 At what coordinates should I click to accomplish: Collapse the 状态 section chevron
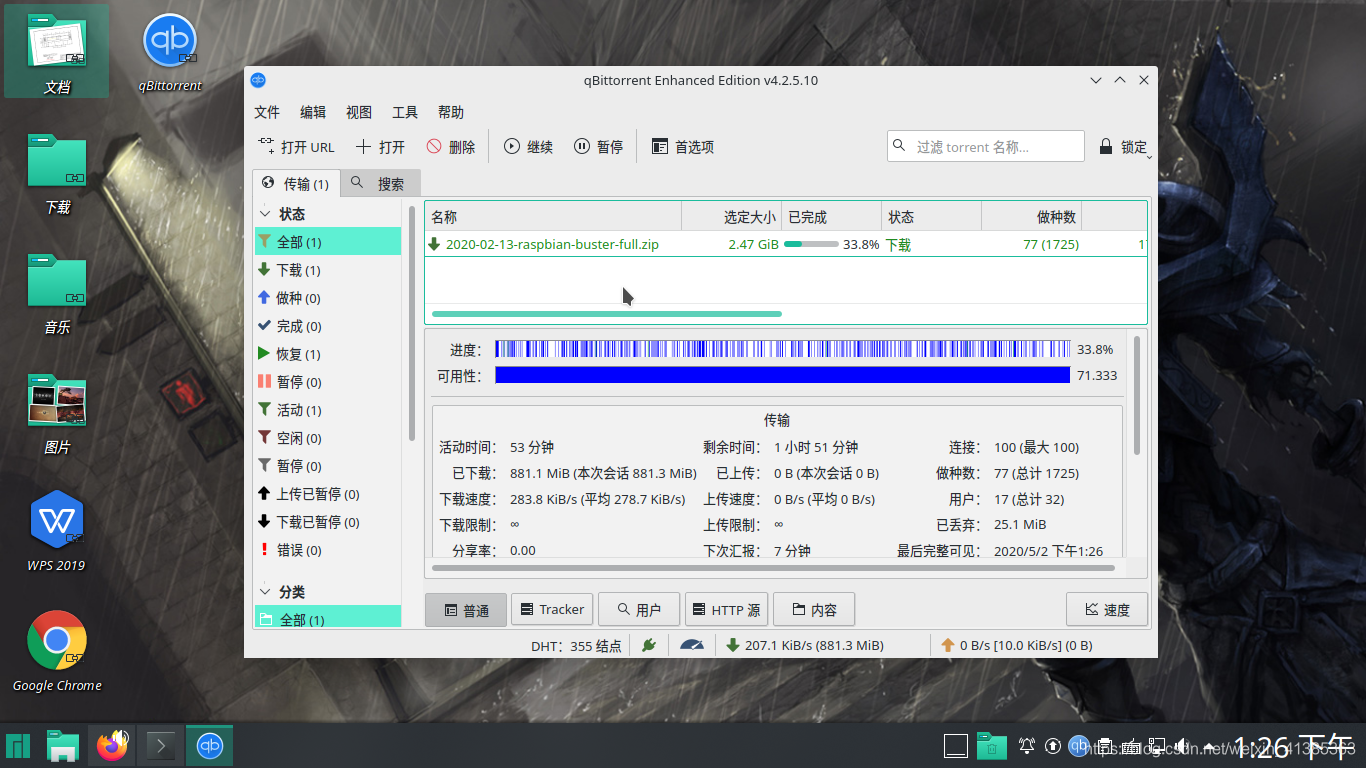(265, 214)
